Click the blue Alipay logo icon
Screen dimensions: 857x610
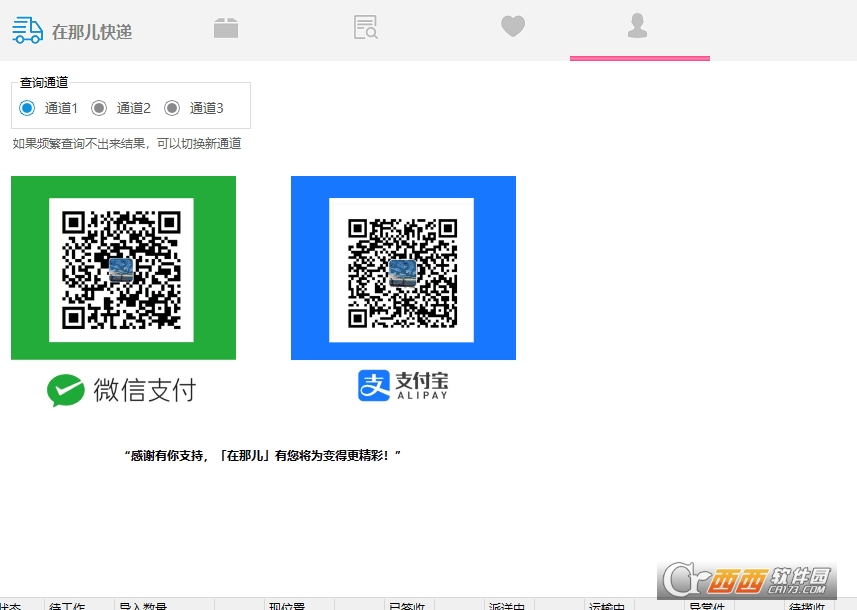pos(374,386)
